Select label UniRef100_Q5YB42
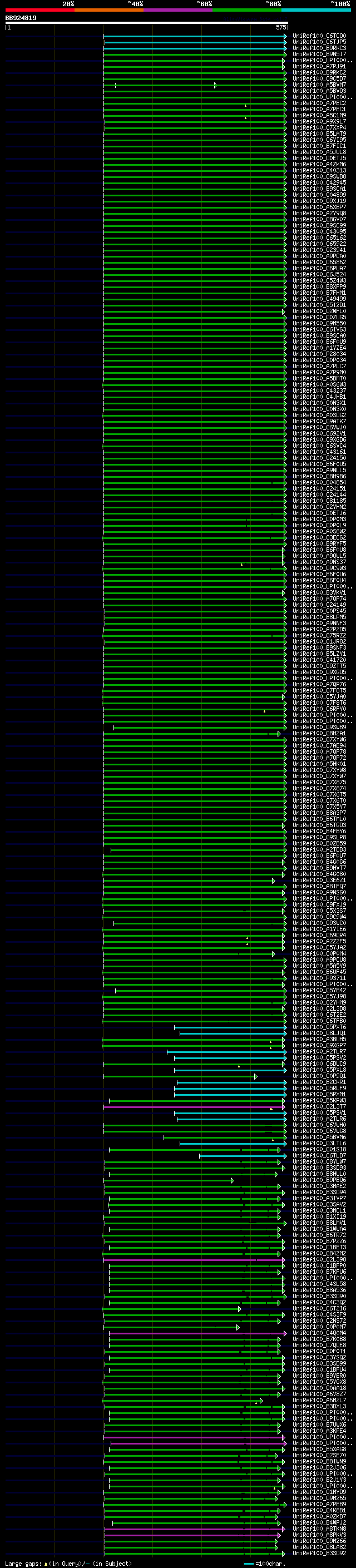The width and height of the screenshot is (356, 1568). click(319, 990)
